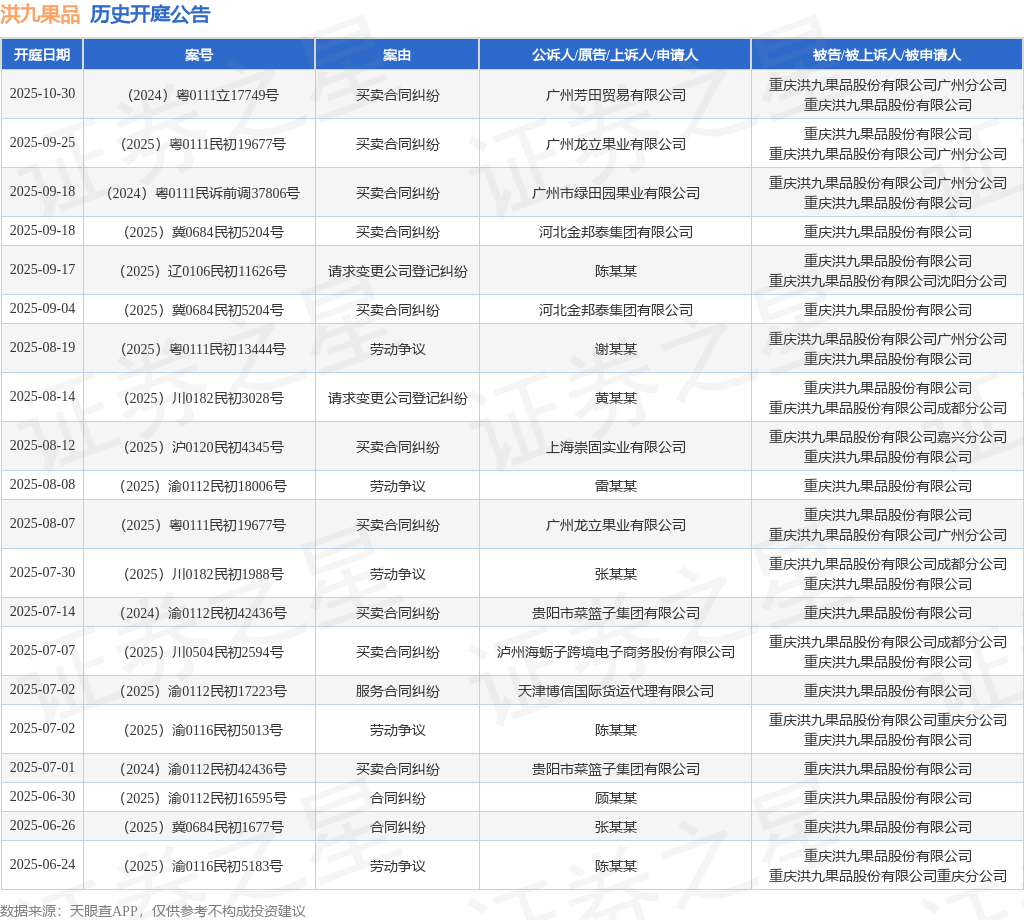Select the 案由 column header
Viewport: 1024px width, 920px height.
397,55
